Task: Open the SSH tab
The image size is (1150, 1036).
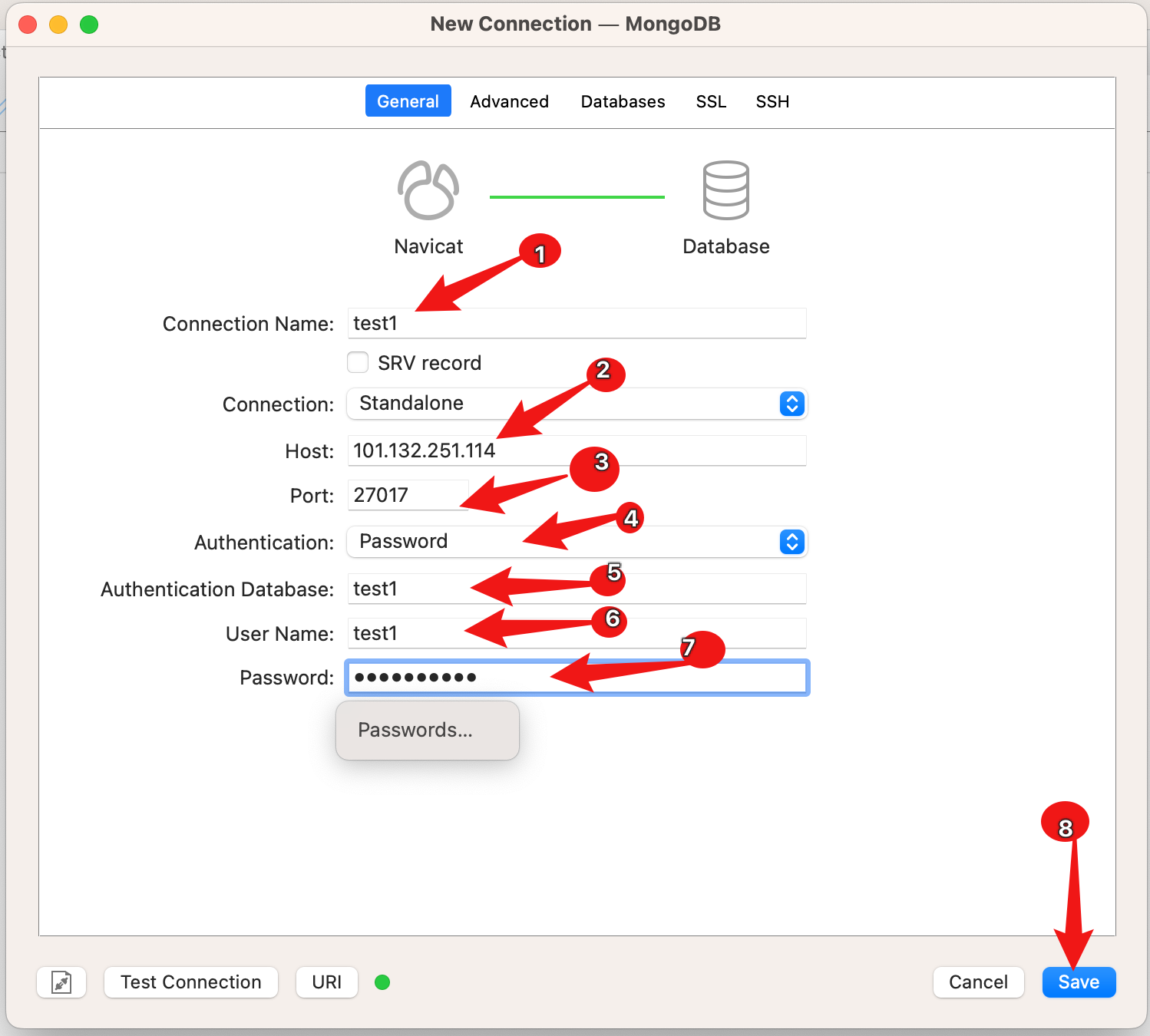Action: 772,101
